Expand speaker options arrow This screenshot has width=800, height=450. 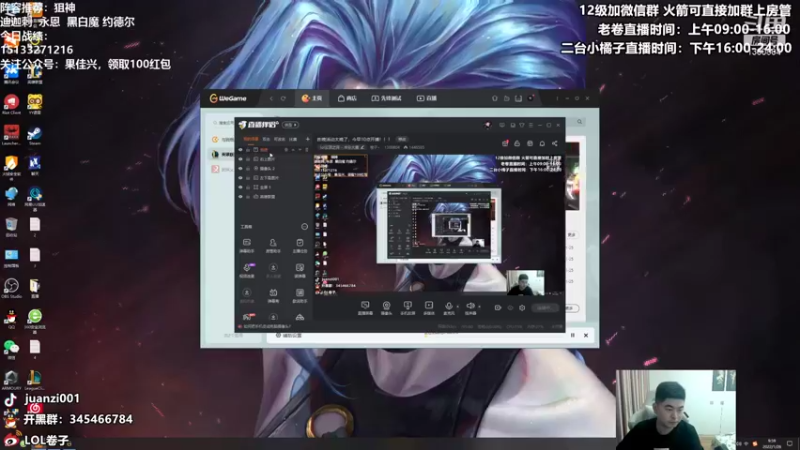click(479, 307)
